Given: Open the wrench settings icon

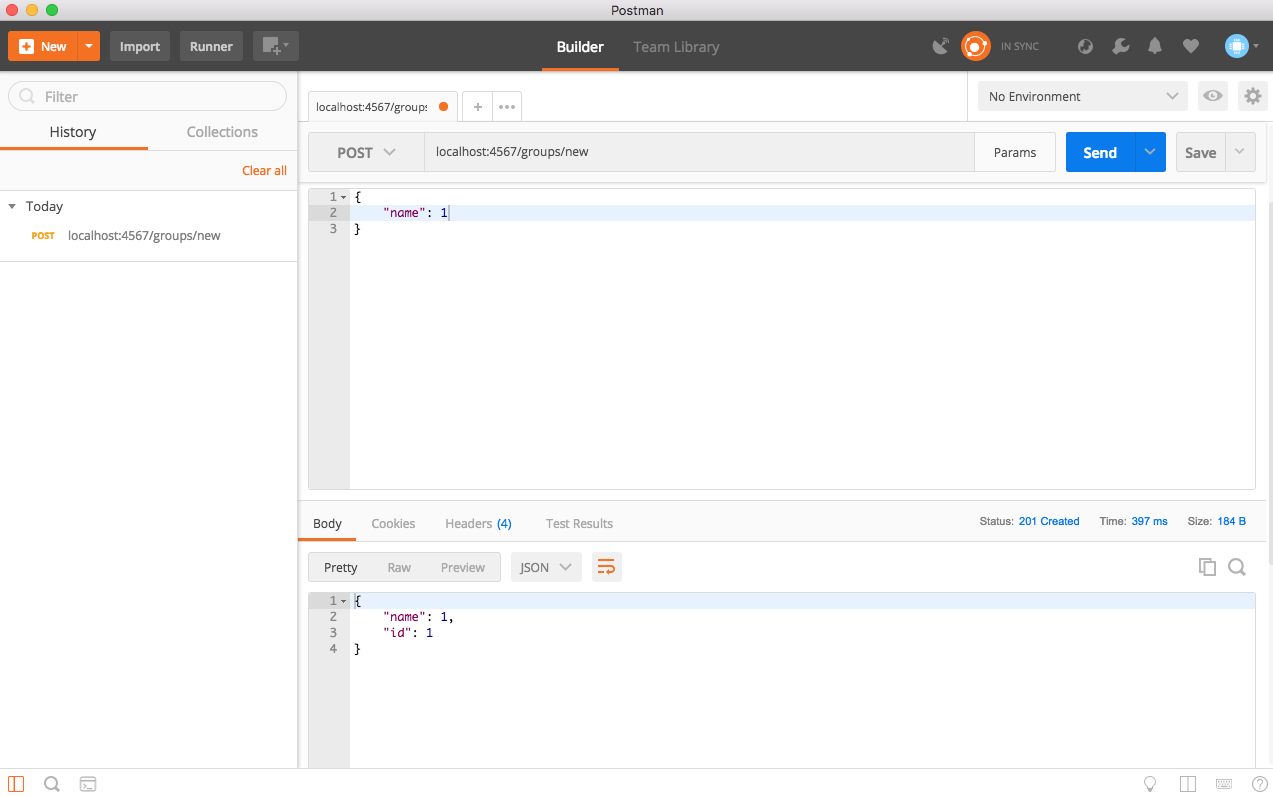Looking at the screenshot, I should (1121, 46).
